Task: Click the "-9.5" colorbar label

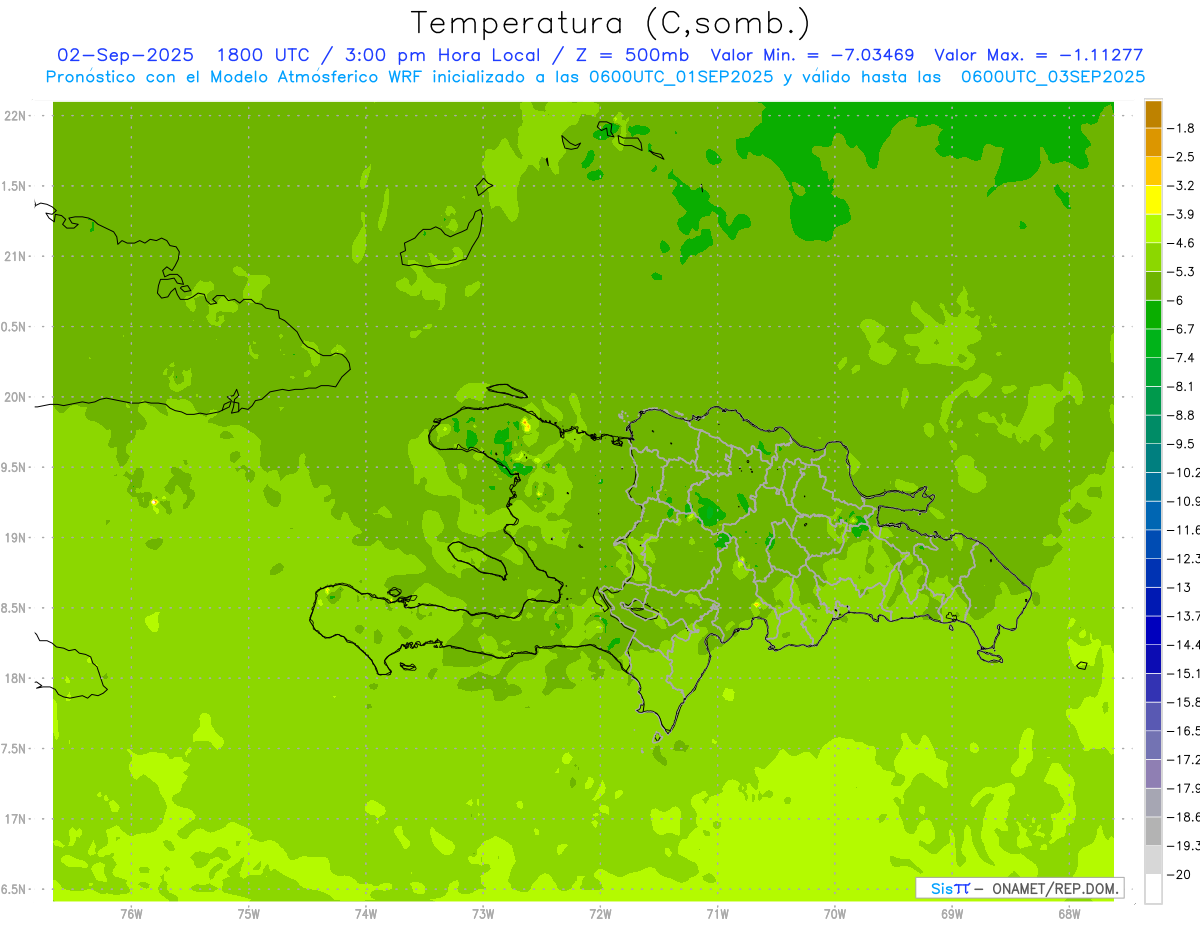Action: click(1181, 443)
